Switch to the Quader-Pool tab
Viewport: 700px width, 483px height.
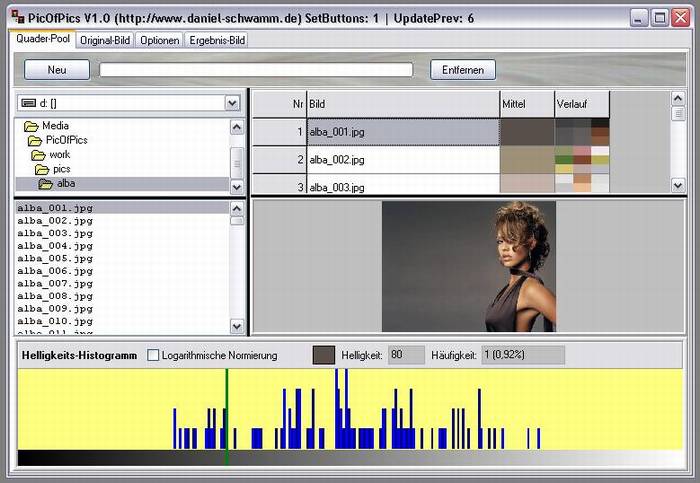[x=43, y=39]
